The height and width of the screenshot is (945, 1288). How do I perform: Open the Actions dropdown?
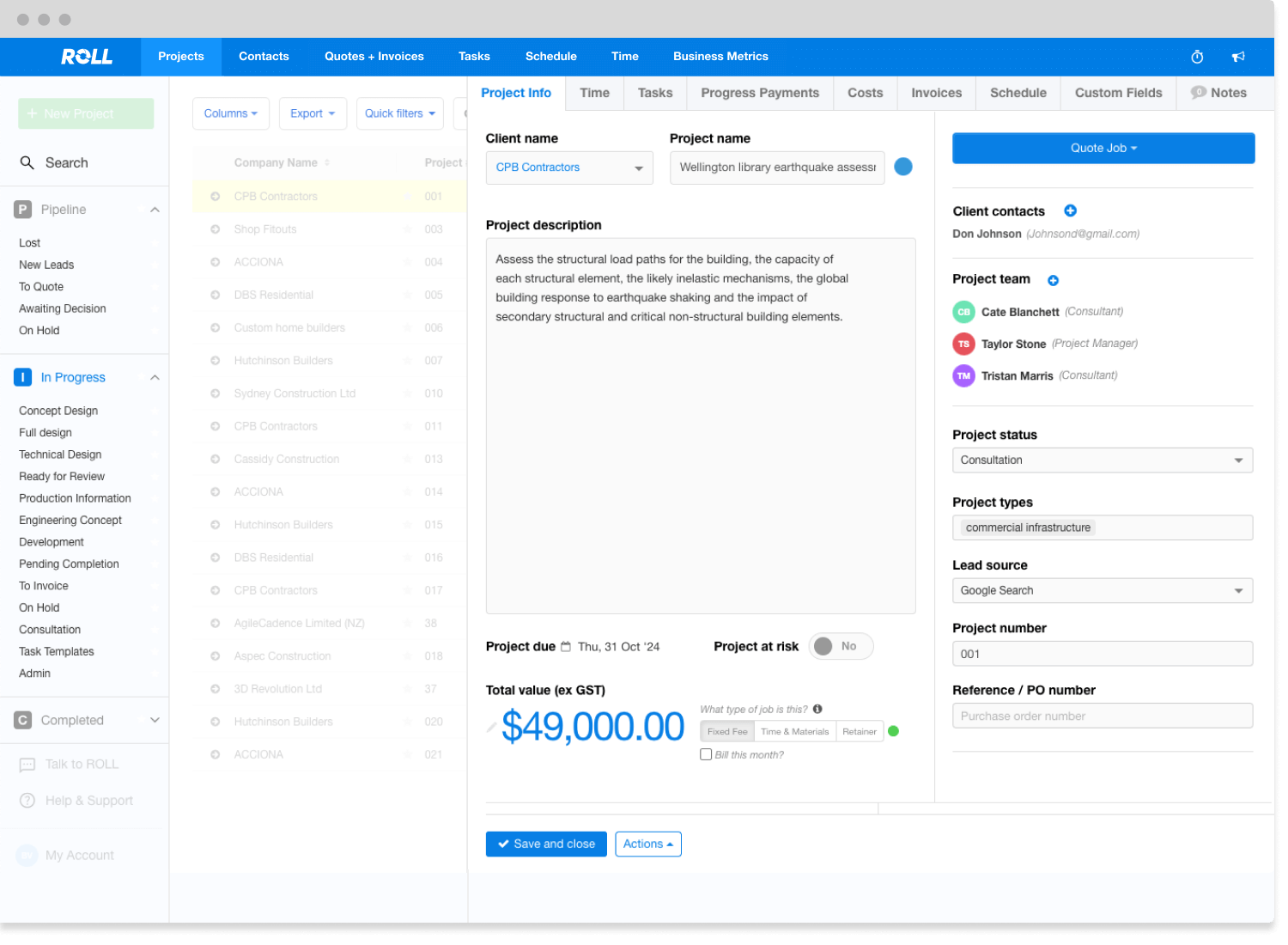click(648, 844)
